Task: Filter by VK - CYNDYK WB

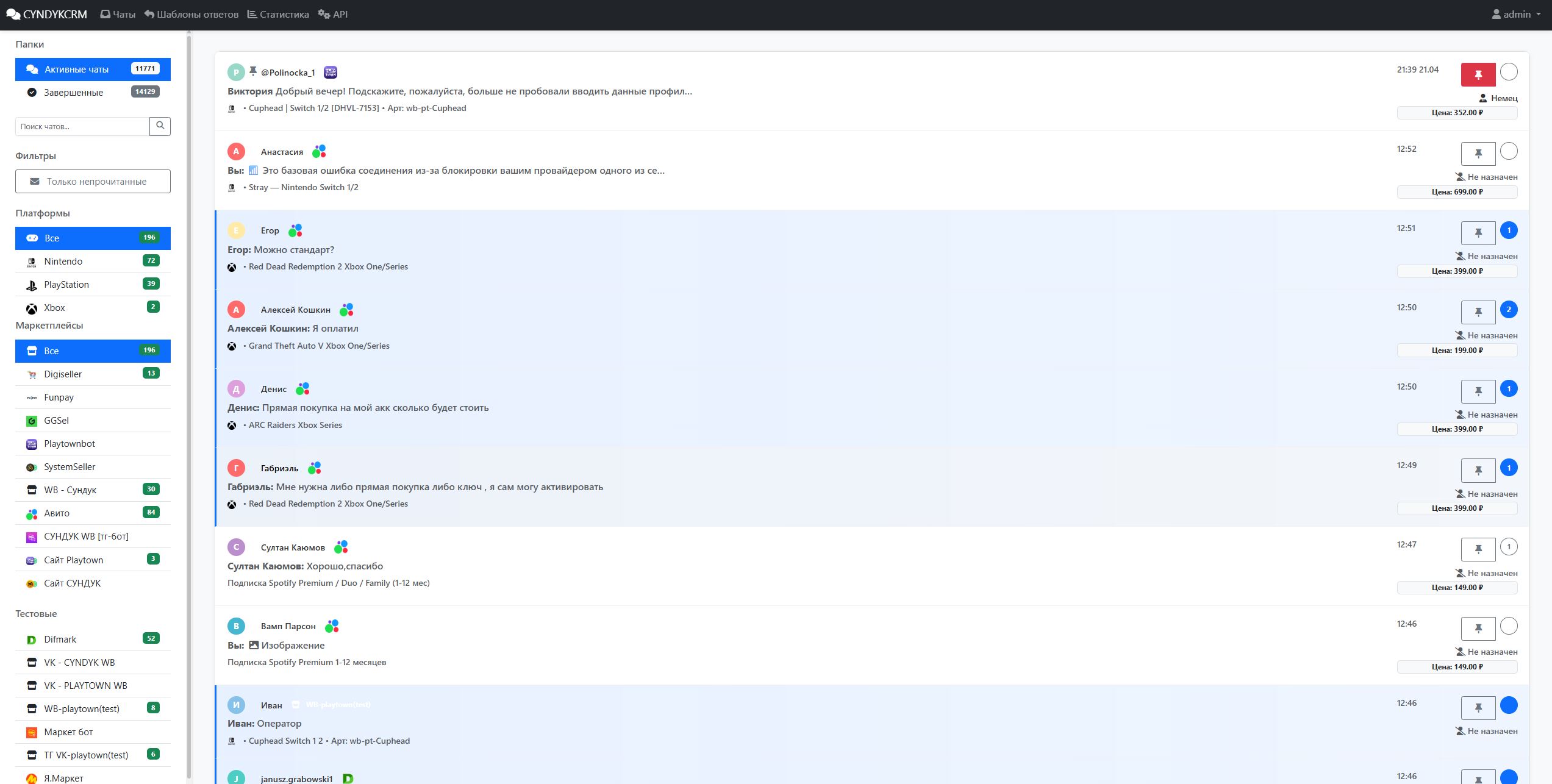Action: pyautogui.click(x=93, y=662)
